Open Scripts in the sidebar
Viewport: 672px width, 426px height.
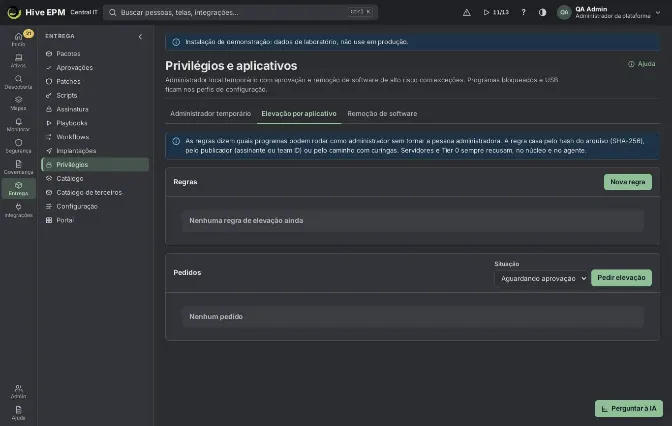[x=95, y=95]
